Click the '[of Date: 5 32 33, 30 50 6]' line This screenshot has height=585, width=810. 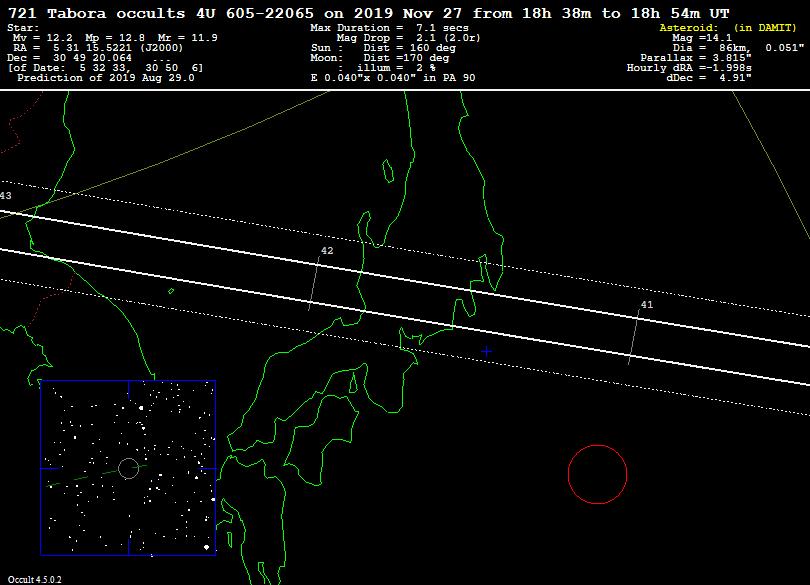pyautogui.click(x=105, y=68)
